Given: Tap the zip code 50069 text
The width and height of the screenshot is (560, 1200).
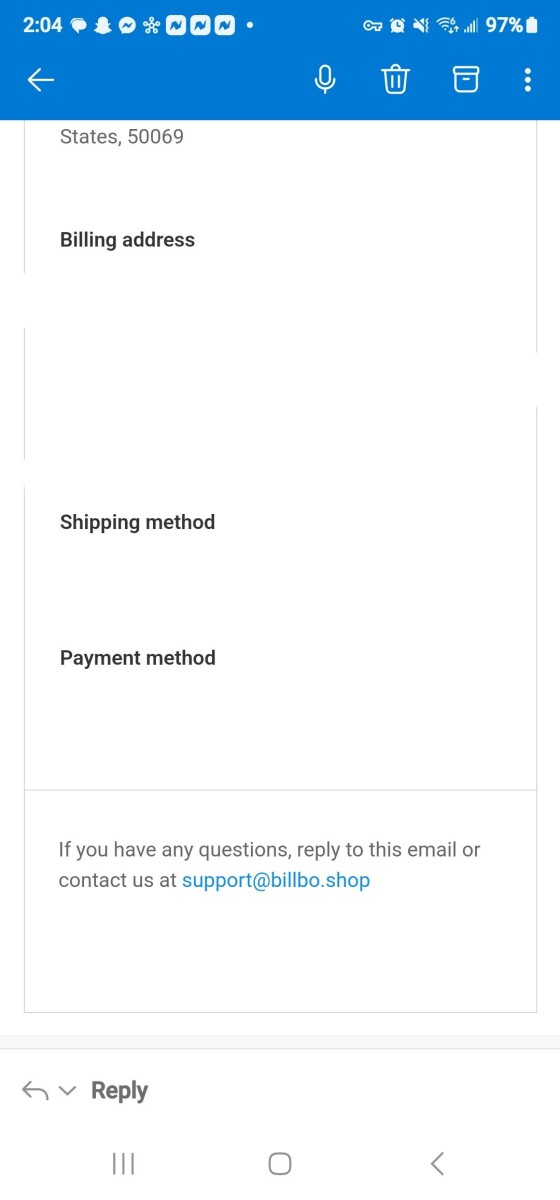Looking at the screenshot, I should tap(155, 137).
